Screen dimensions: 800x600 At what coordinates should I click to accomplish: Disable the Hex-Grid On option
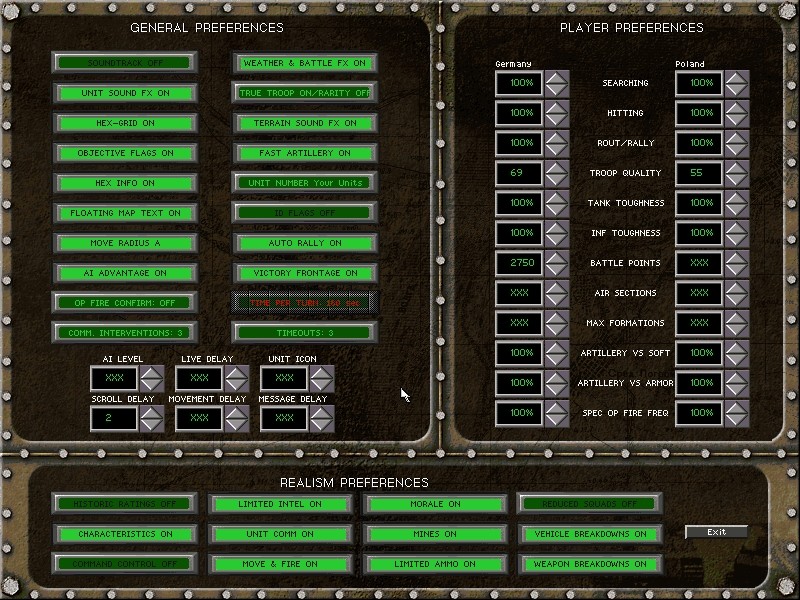(124, 123)
